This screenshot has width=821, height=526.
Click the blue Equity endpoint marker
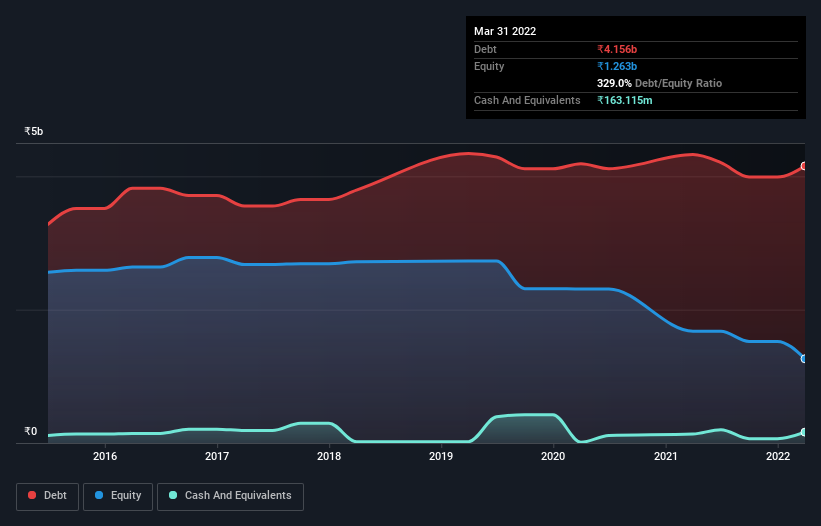[x=804, y=359]
